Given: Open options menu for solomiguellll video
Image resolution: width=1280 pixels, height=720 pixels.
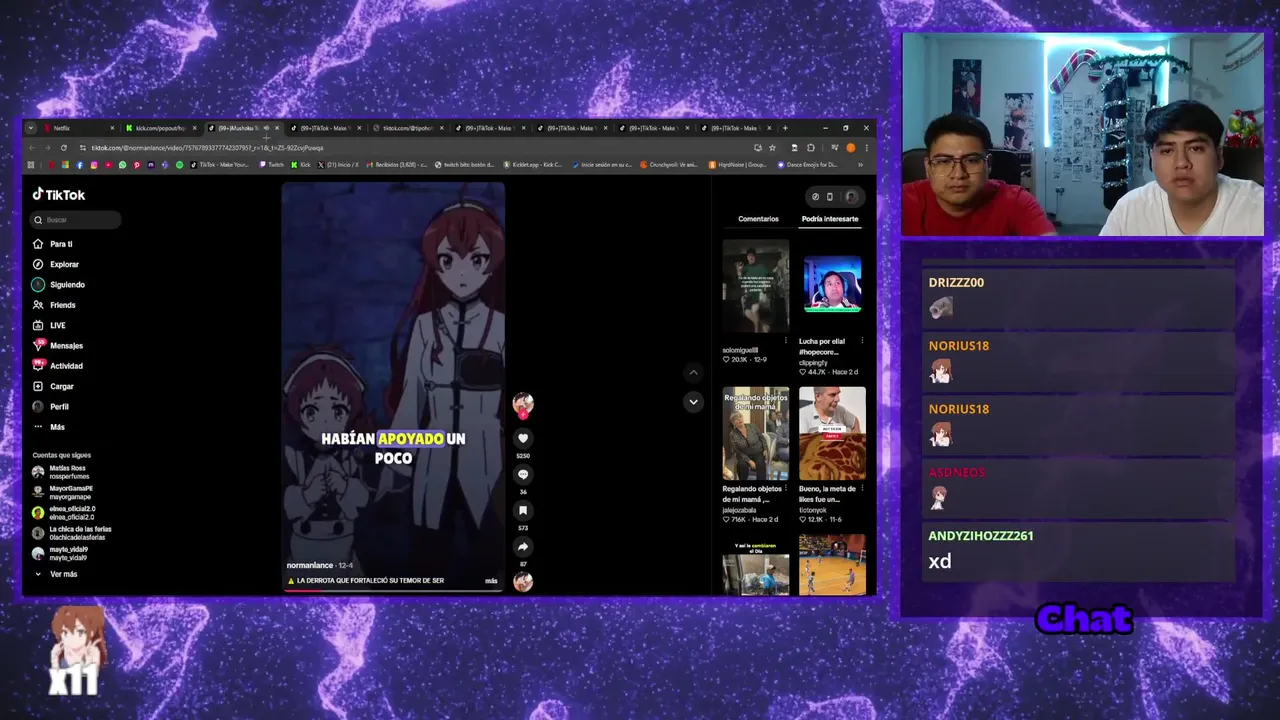Looking at the screenshot, I should (x=786, y=341).
